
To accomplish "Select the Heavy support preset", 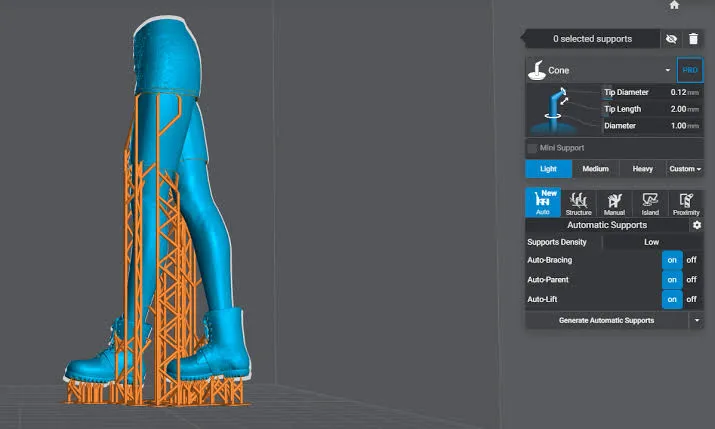I will coord(642,169).
